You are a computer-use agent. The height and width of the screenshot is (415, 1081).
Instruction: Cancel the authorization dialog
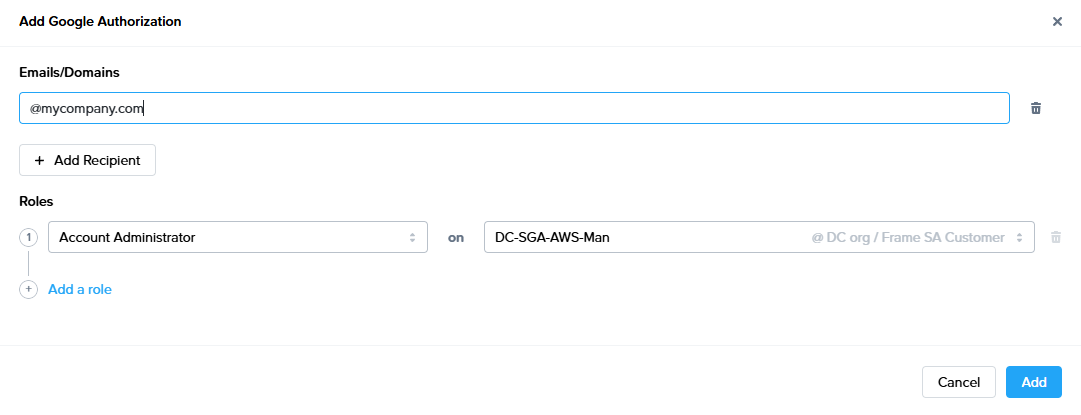click(x=958, y=382)
